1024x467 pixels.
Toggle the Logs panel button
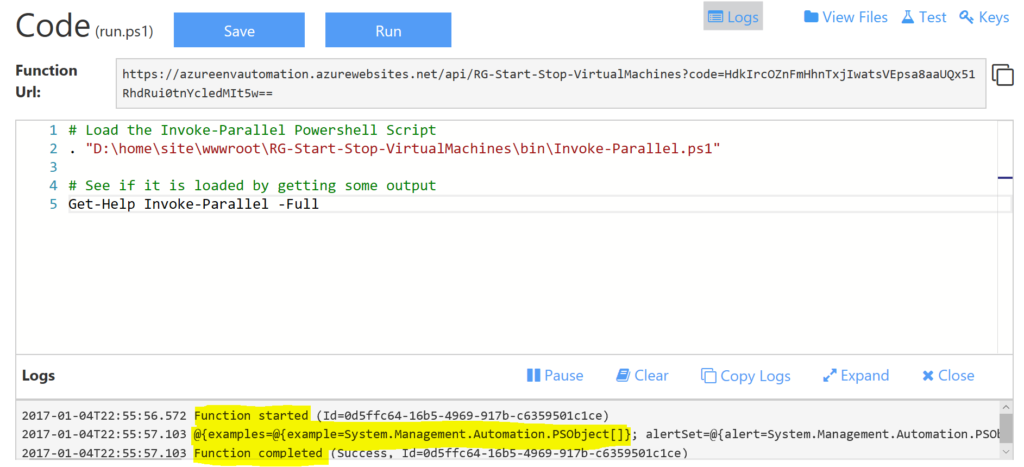(x=732, y=17)
